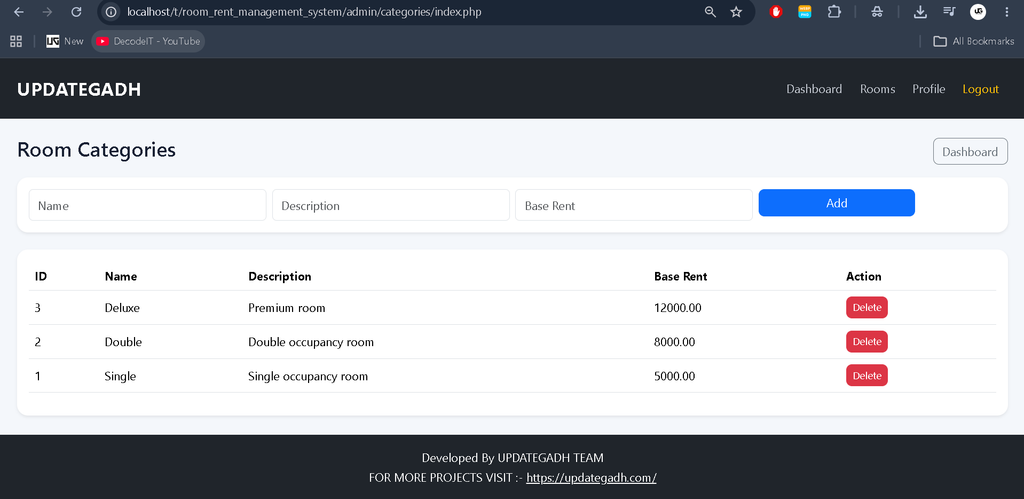
Task: Open the apps grid icon in bookmarks bar
Action: coord(16,41)
